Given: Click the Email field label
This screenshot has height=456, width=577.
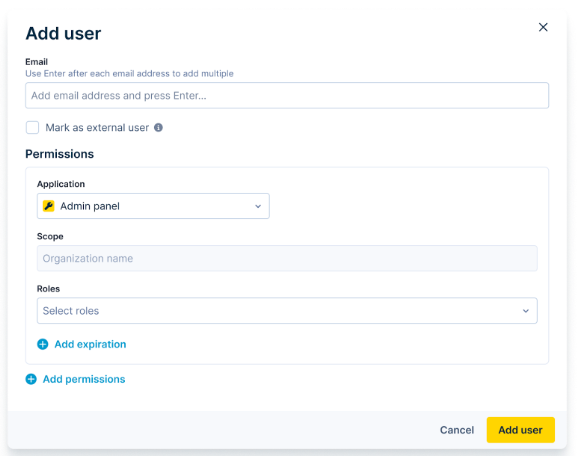Looking at the screenshot, I should click(36, 61).
